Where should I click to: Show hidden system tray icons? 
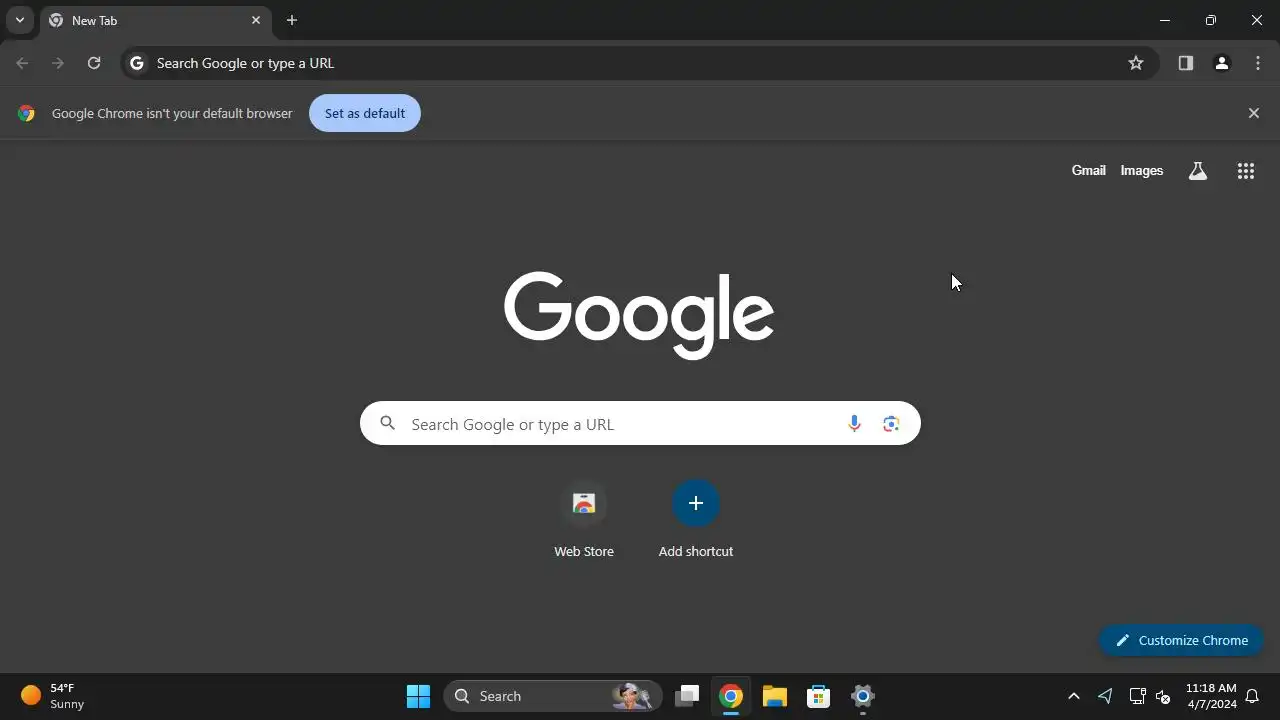1074,696
